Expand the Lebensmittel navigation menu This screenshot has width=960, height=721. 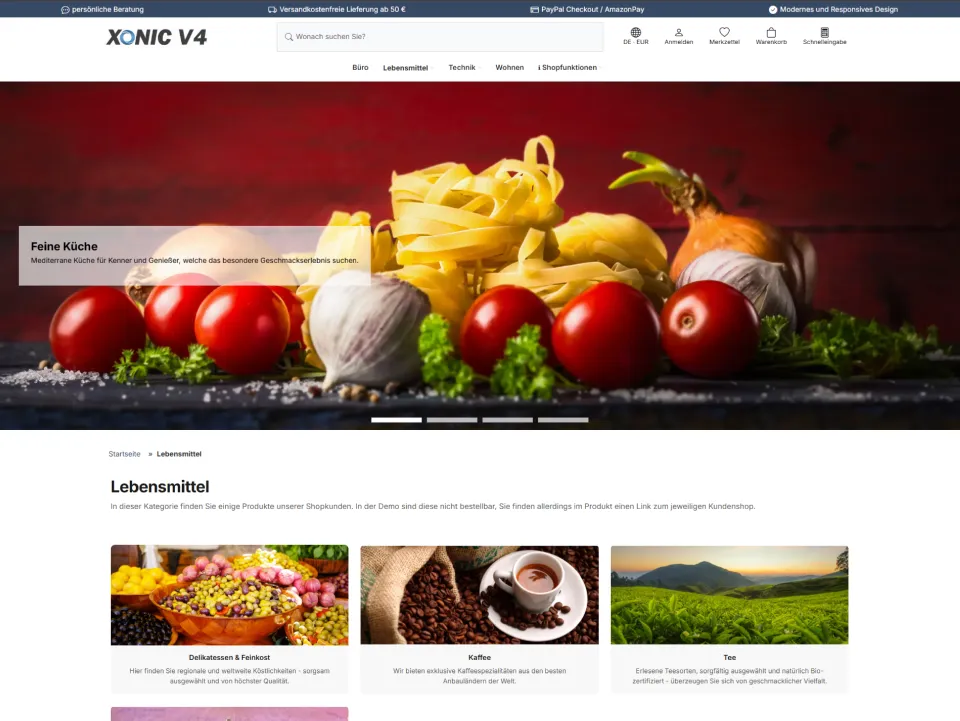408,68
